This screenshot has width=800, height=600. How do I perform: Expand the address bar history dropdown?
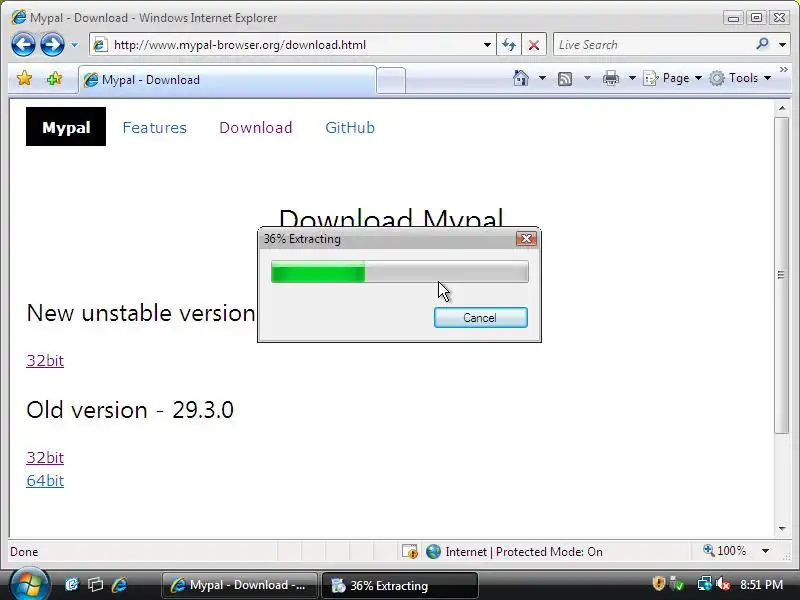coord(487,45)
